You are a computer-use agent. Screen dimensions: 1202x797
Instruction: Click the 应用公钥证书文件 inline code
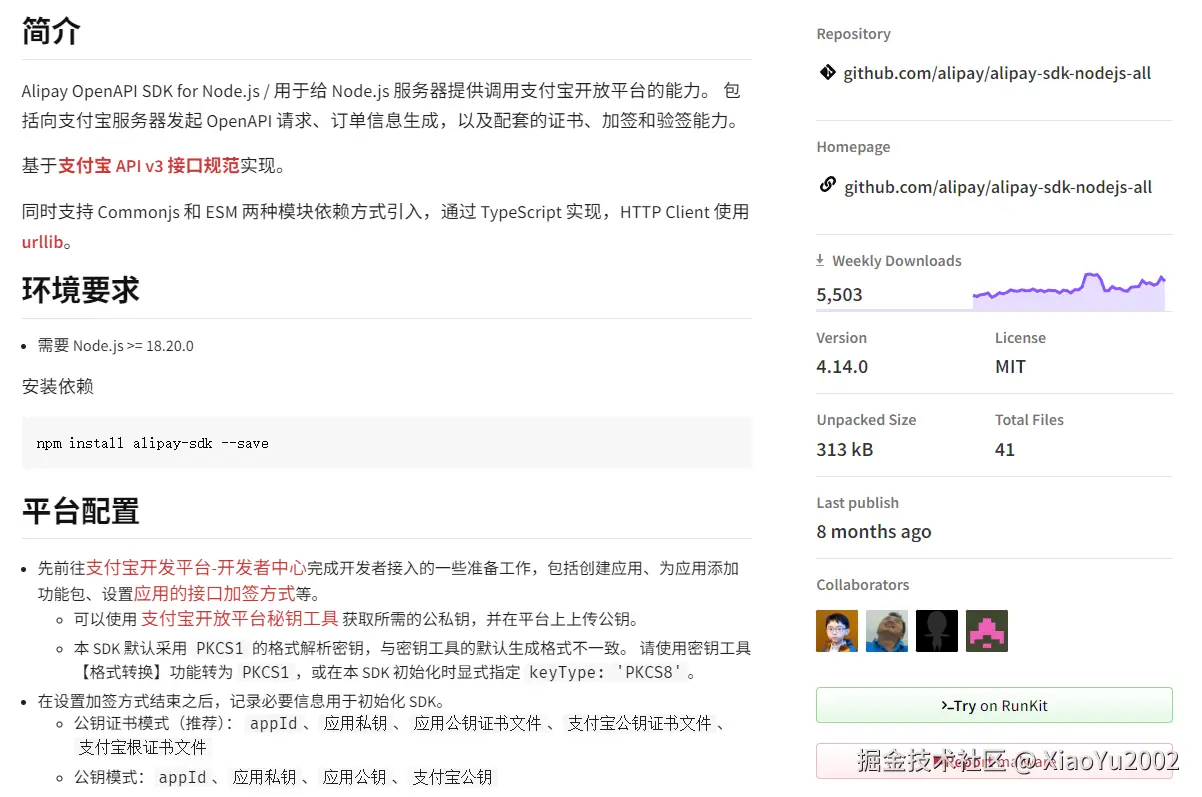(478, 723)
